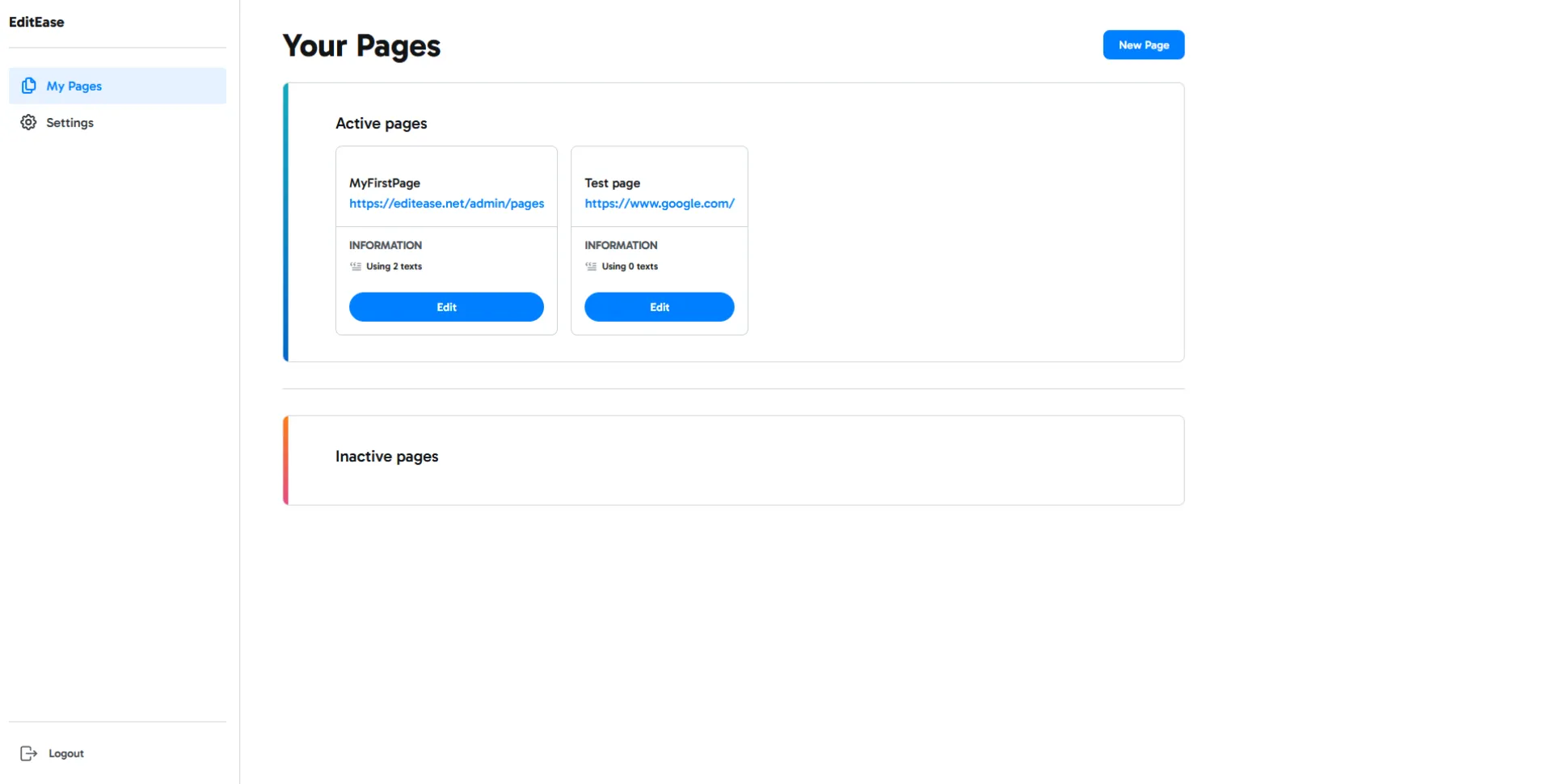Image resolution: width=1552 pixels, height=784 pixels.
Task: Click the 'Using 0 texts' label
Action: pos(630,266)
